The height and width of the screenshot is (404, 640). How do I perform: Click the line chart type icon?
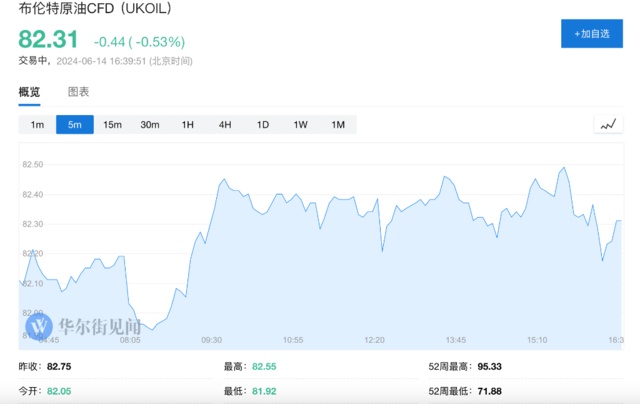[607, 125]
